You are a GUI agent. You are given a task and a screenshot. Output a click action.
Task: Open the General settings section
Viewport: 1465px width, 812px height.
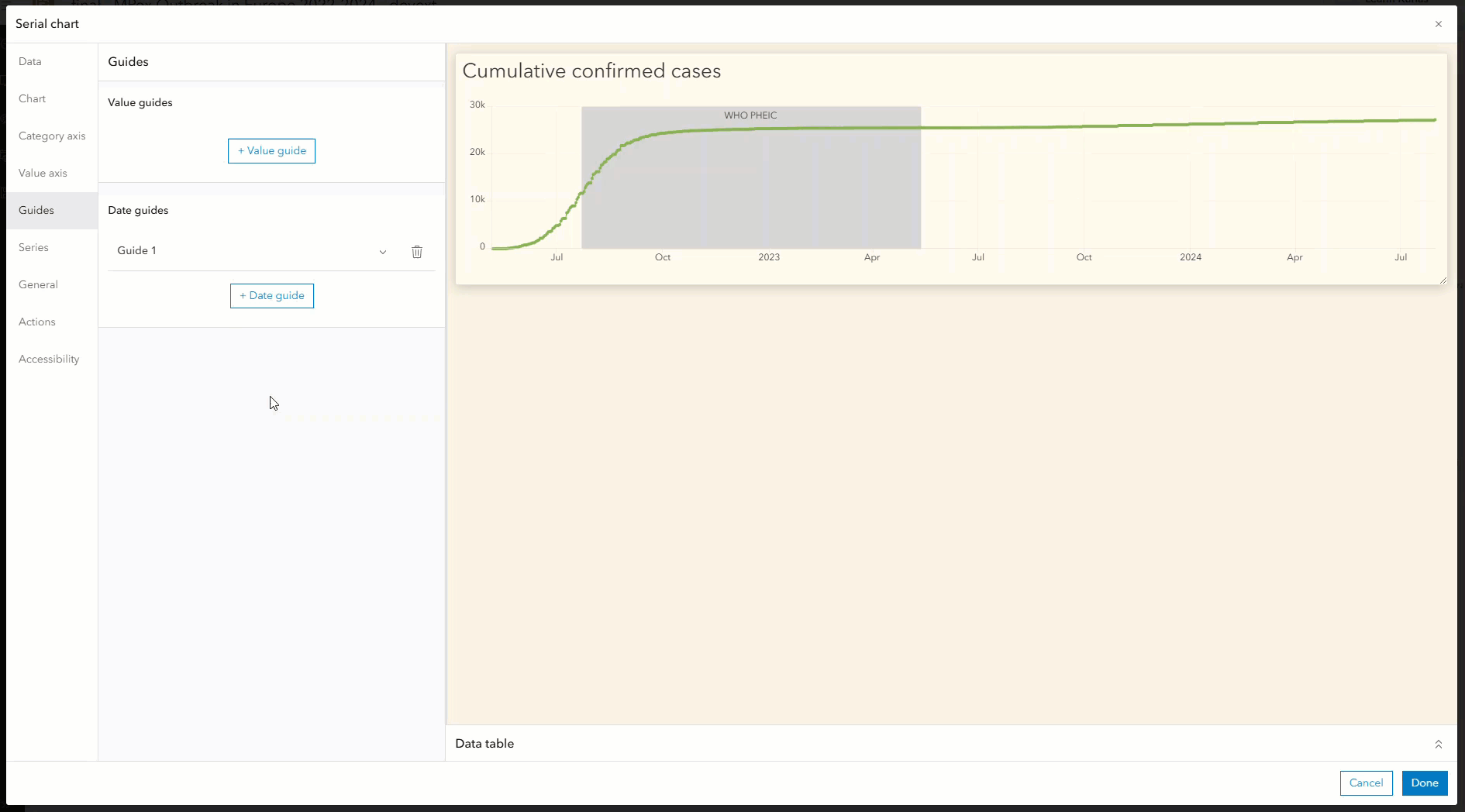click(38, 284)
